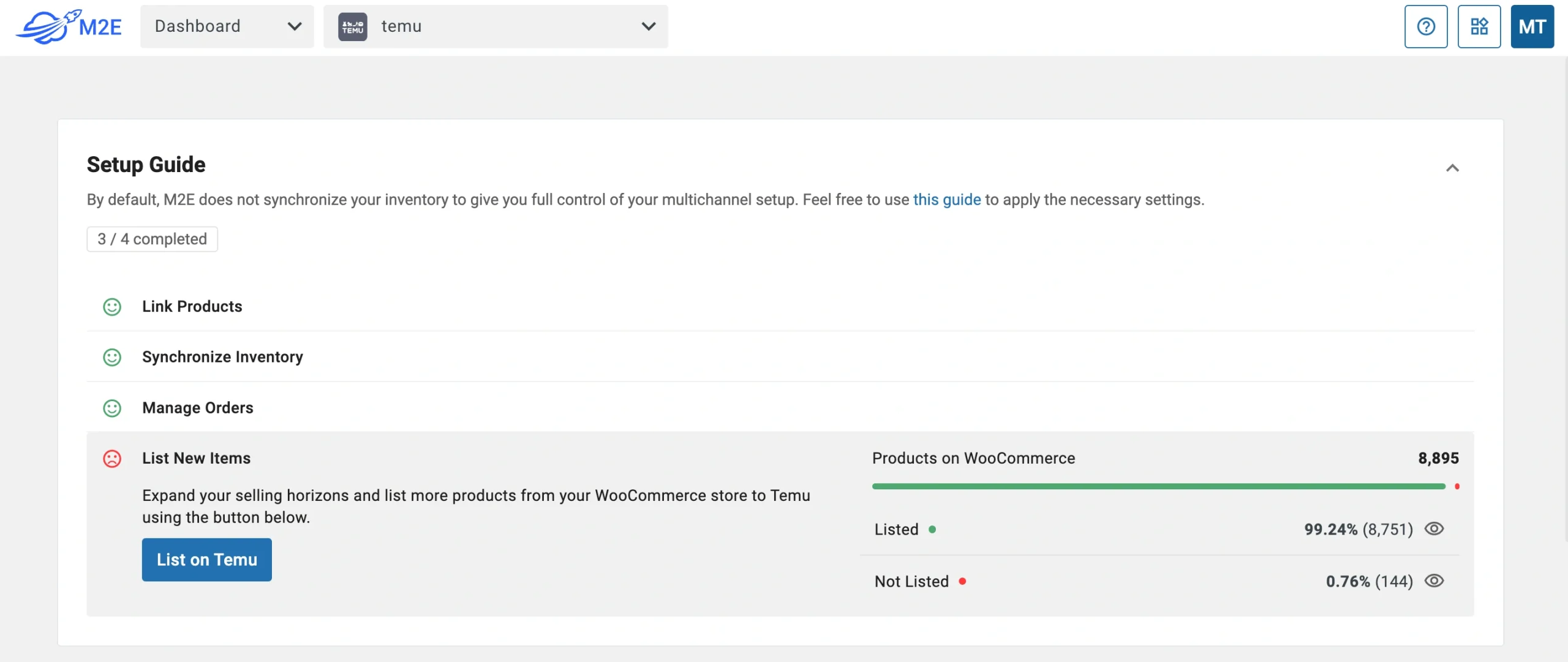Image resolution: width=1568 pixels, height=662 pixels.
Task: Click the red dot beside Not Listed
Action: point(963,582)
